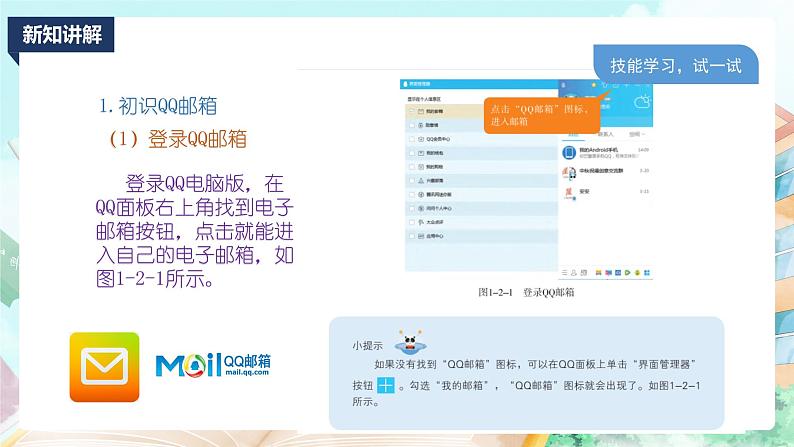Click the 安安 contact avatar

tap(568, 191)
